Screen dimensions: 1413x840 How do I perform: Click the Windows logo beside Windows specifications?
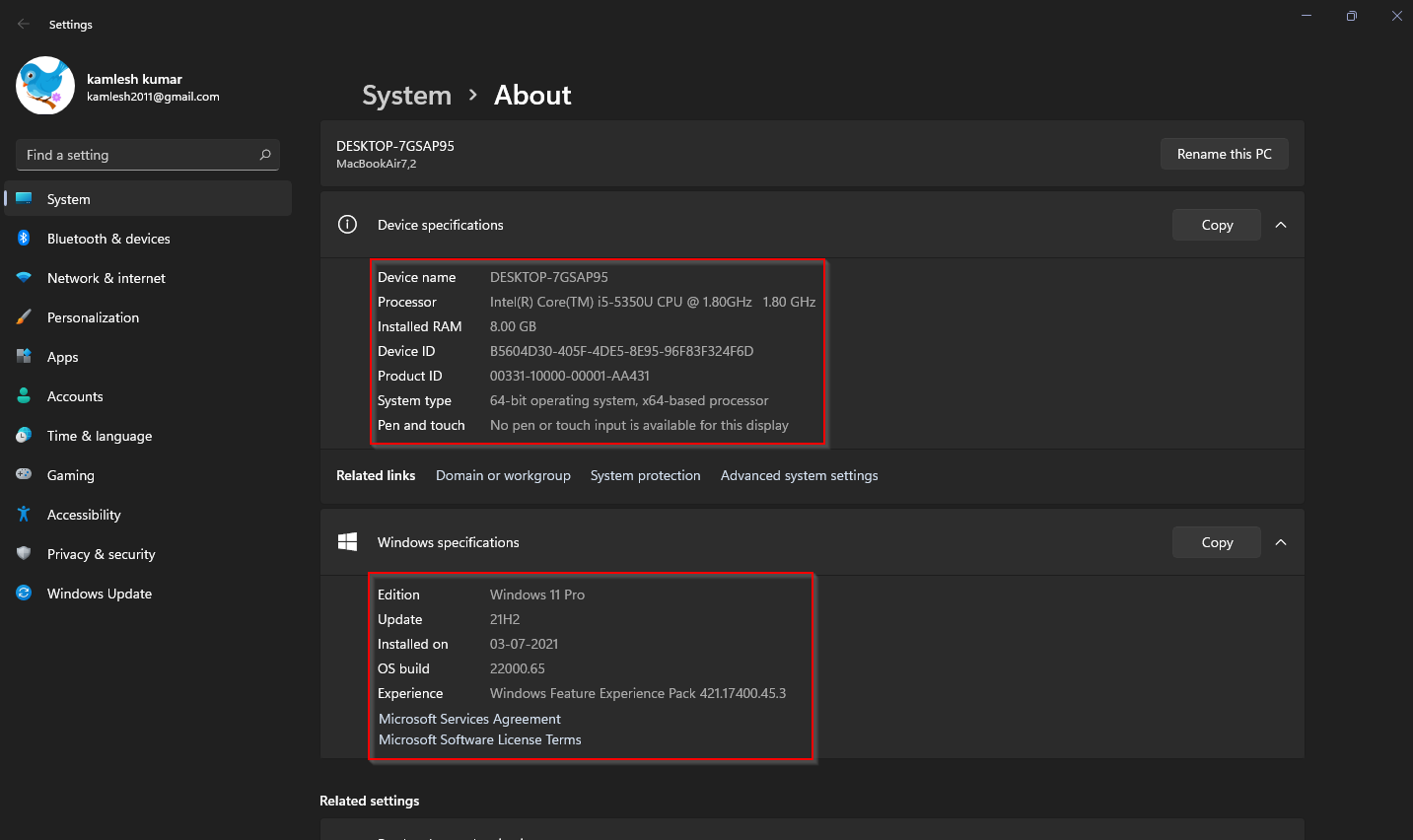click(347, 541)
